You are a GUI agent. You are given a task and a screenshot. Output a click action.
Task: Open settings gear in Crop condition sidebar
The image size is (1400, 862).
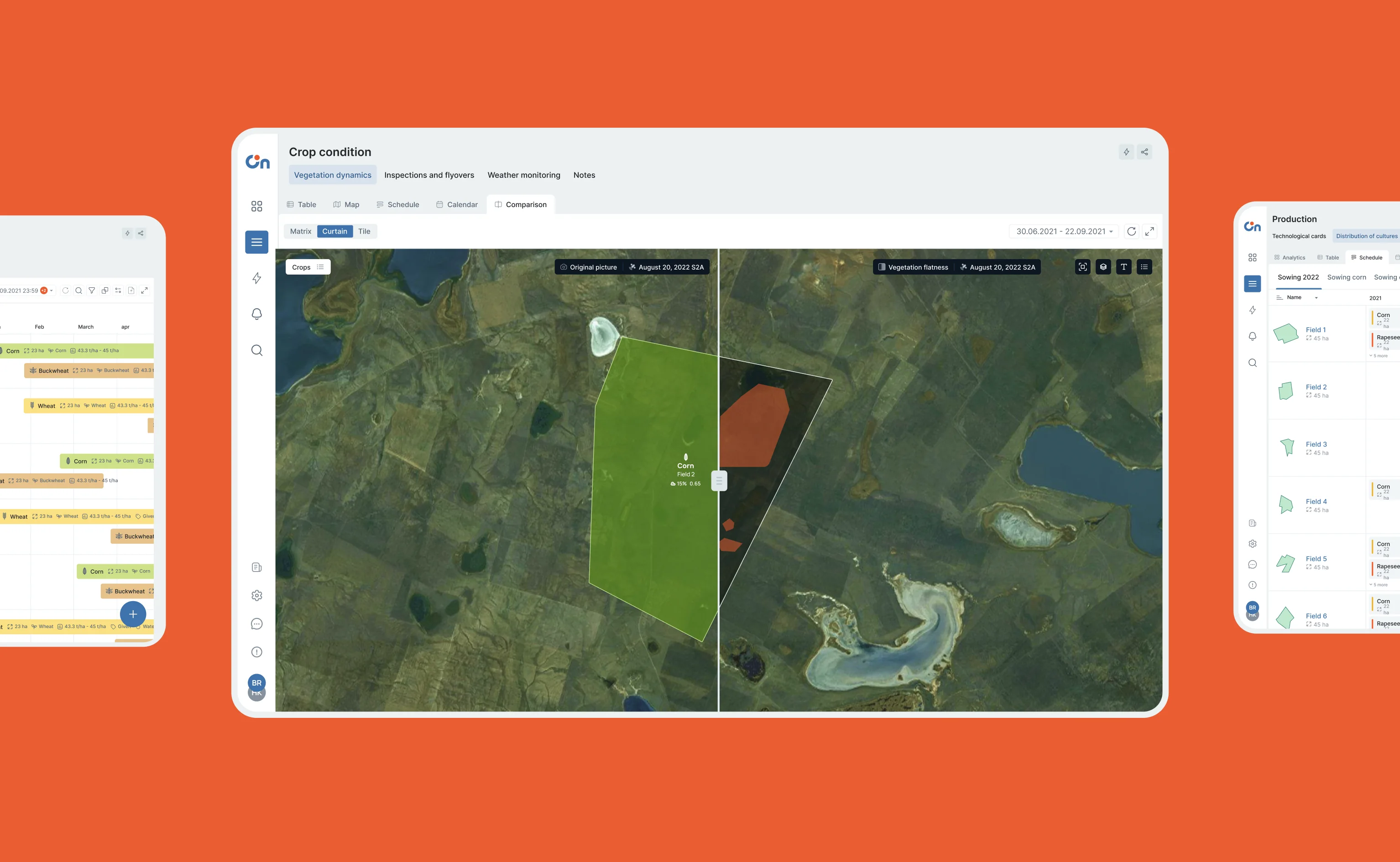(256, 596)
